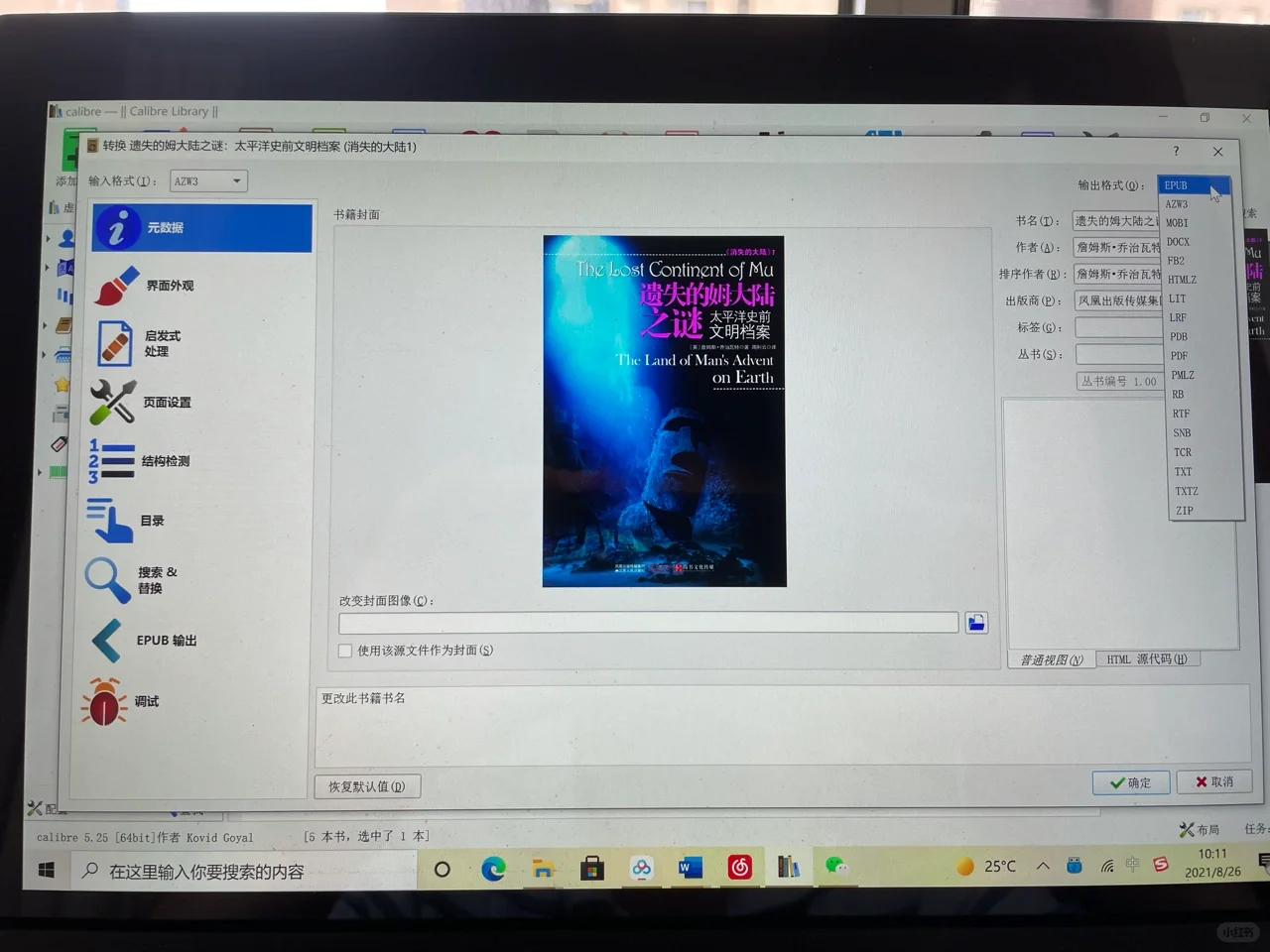The height and width of the screenshot is (952, 1270).
Task: Click the Windows Start button
Action: pos(46,870)
